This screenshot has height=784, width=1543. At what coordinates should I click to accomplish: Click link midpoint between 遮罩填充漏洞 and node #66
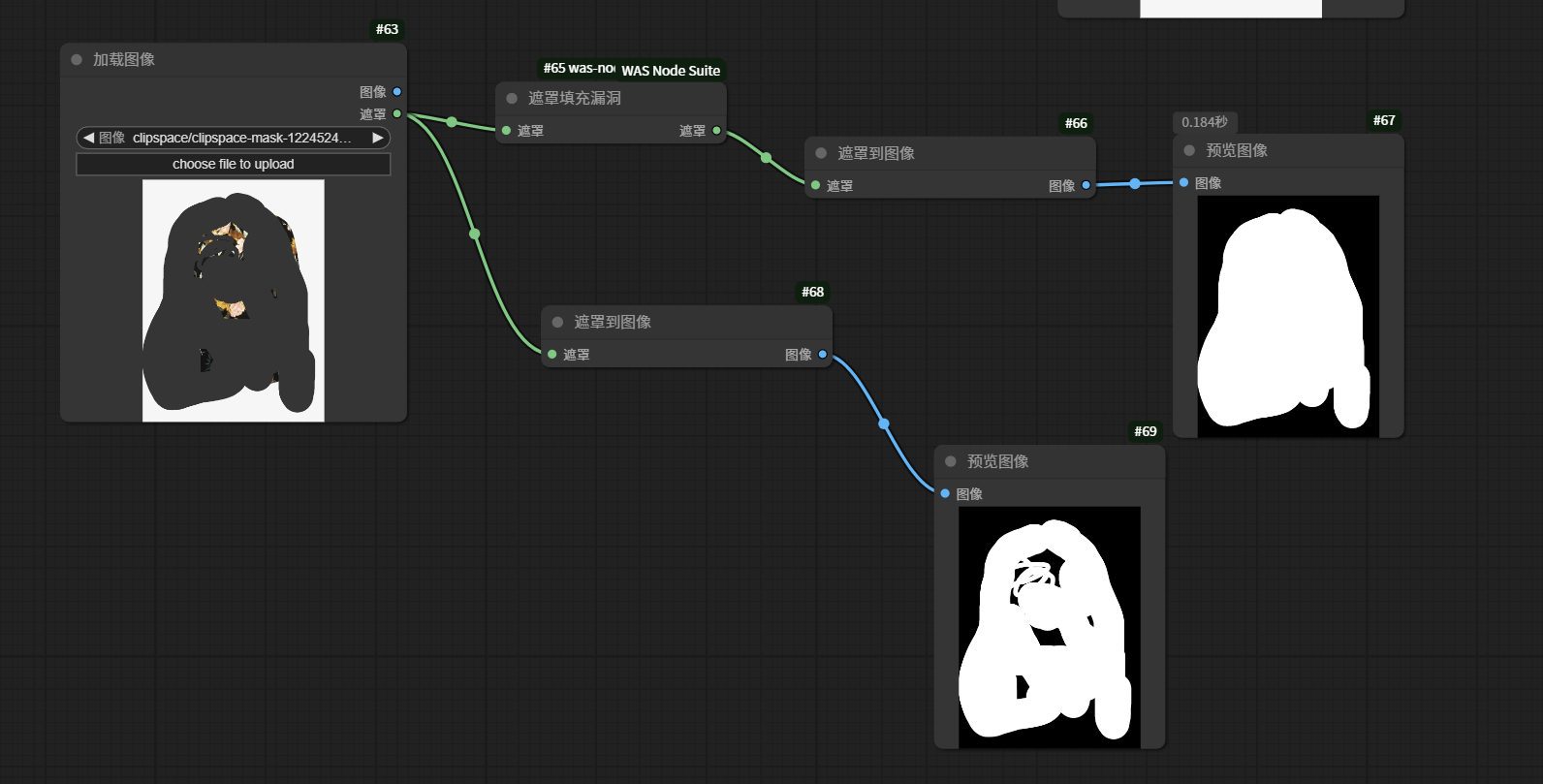point(767,158)
